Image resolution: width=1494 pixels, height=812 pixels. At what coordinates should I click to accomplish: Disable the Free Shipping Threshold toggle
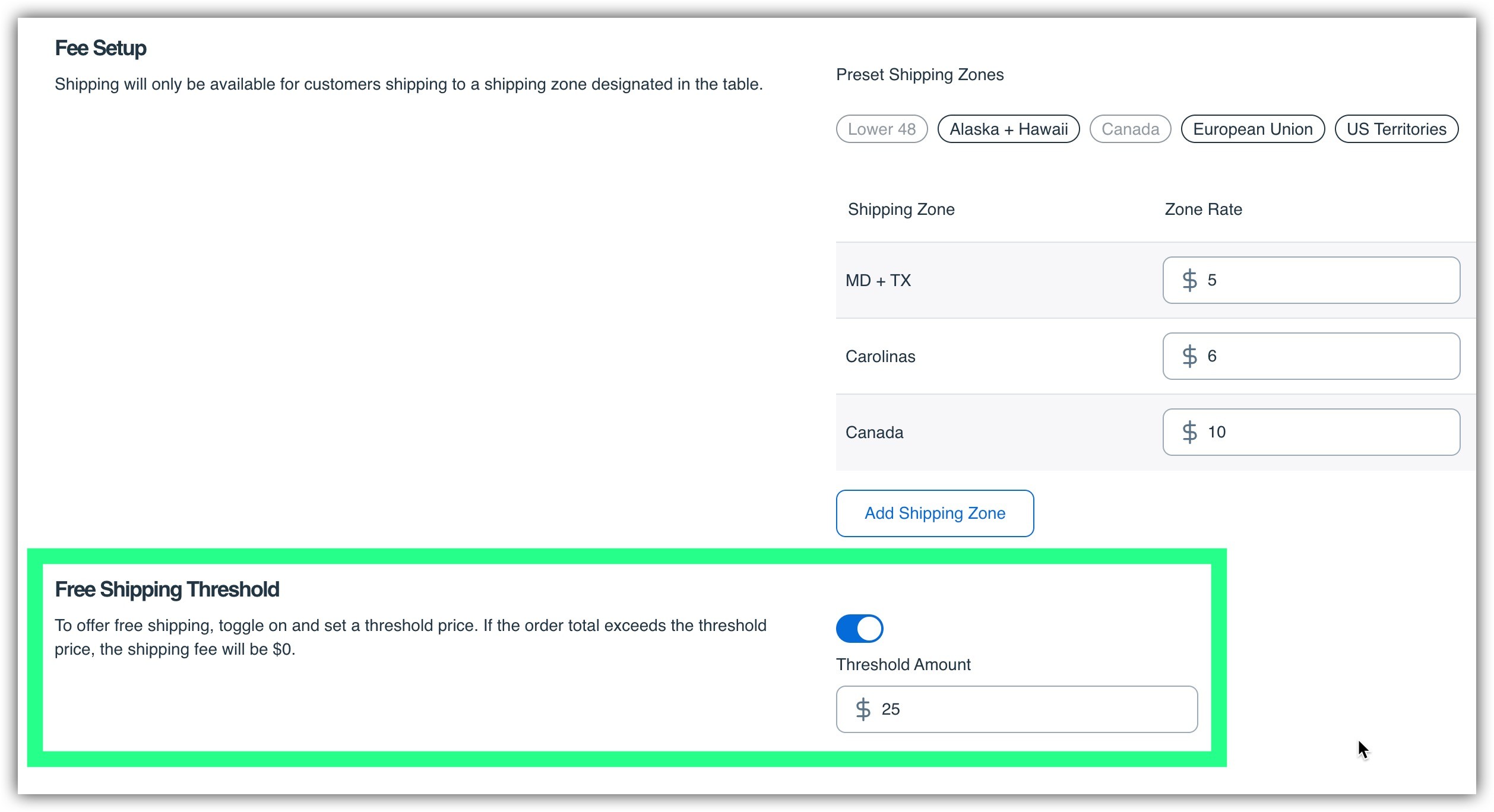pos(859,629)
